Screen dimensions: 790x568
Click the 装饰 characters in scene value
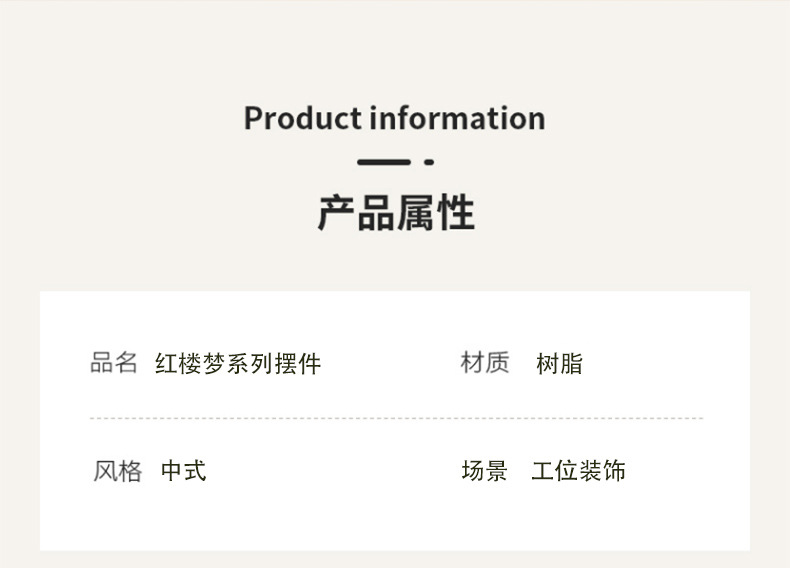[x=602, y=471]
